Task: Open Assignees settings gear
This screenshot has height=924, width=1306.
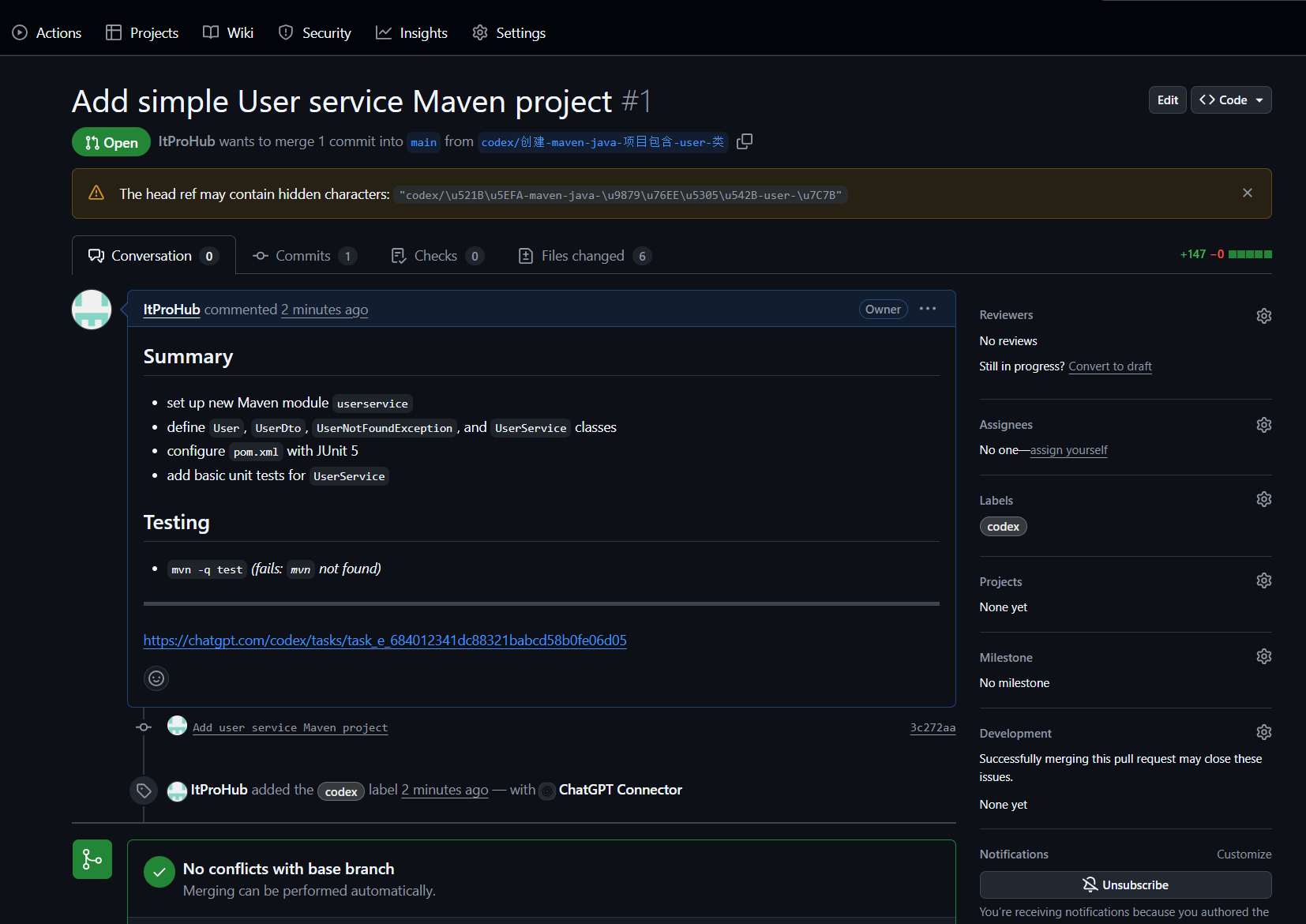Action: pos(1263,424)
